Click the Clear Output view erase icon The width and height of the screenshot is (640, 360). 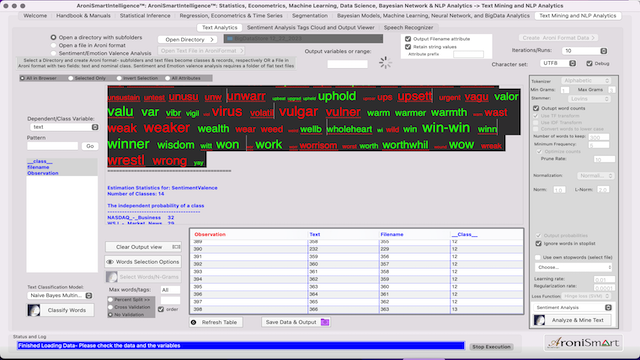tap(176, 247)
